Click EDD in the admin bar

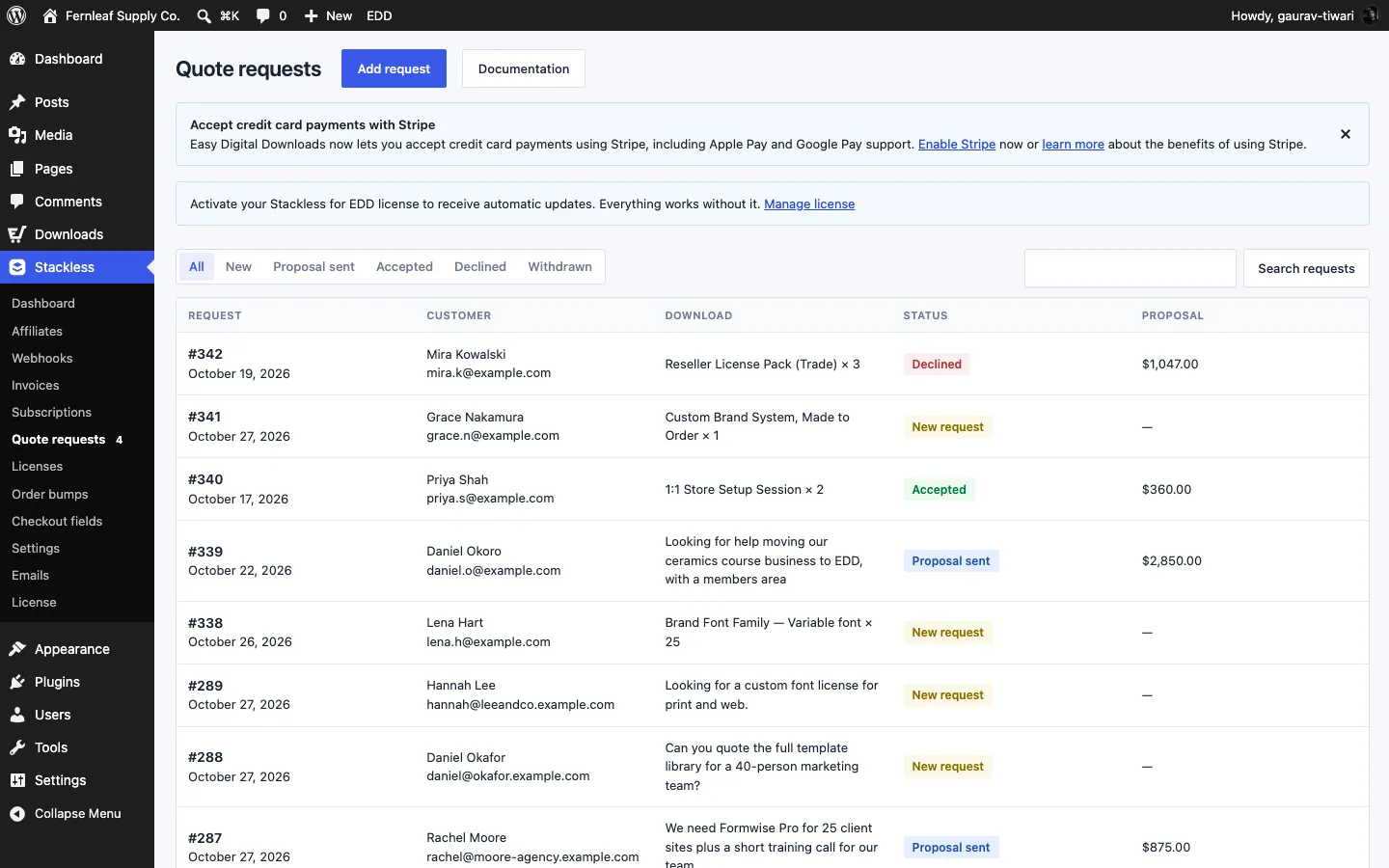(x=379, y=15)
